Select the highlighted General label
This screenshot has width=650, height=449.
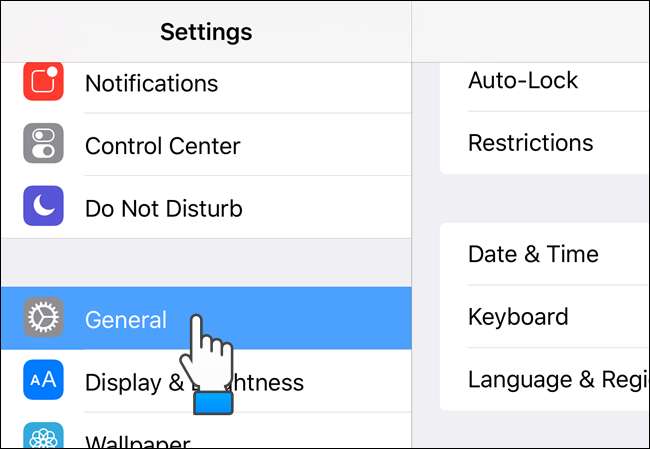125,320
